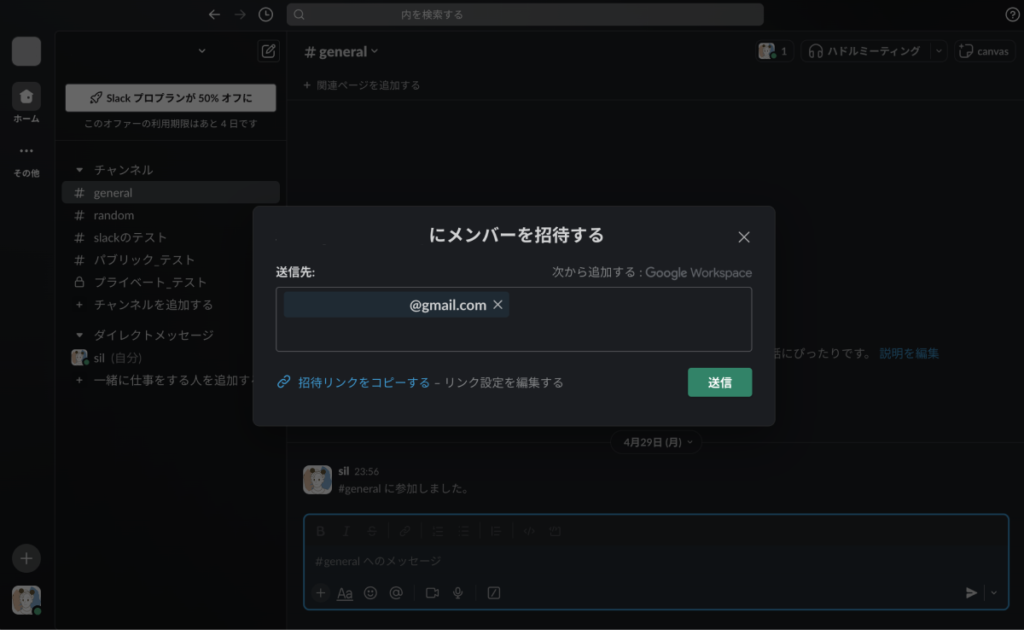Close the invite members dialog
Viewport: 1024px width, 630px height.
(743, 237)
